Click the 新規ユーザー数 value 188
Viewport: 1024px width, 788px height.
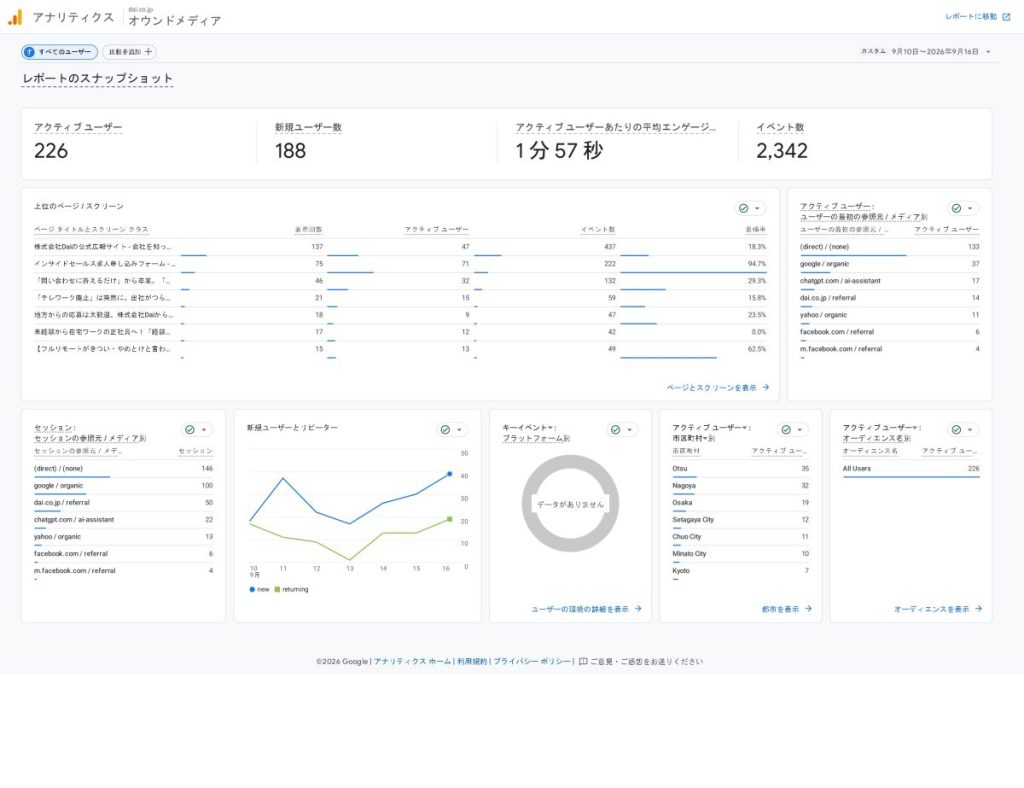coord(291,151)
